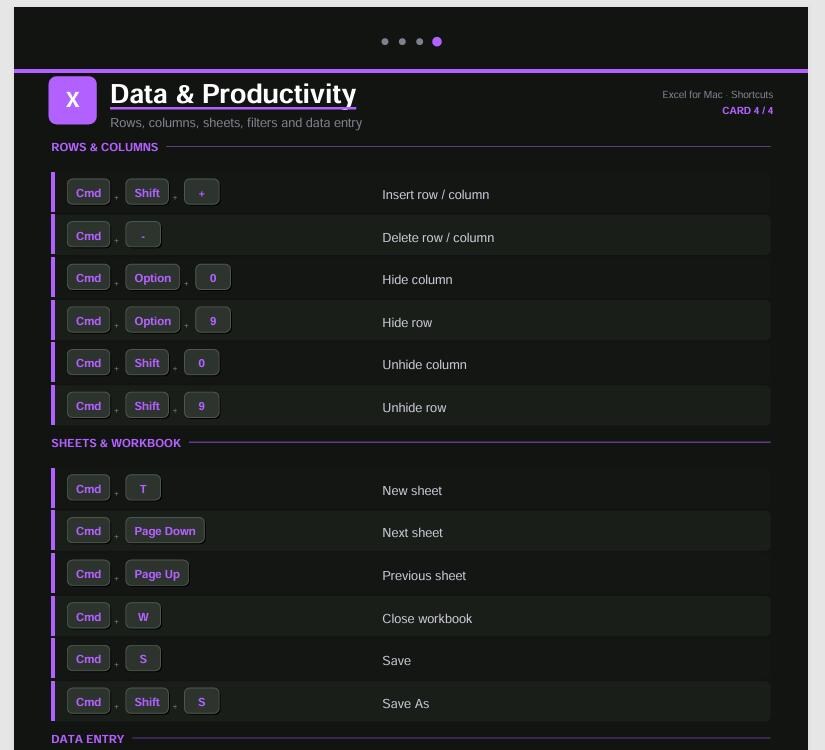This screenshot has width=825, height=750.
Task: Click the 'Unhide column' description
Action: click(x=425, y=365)
